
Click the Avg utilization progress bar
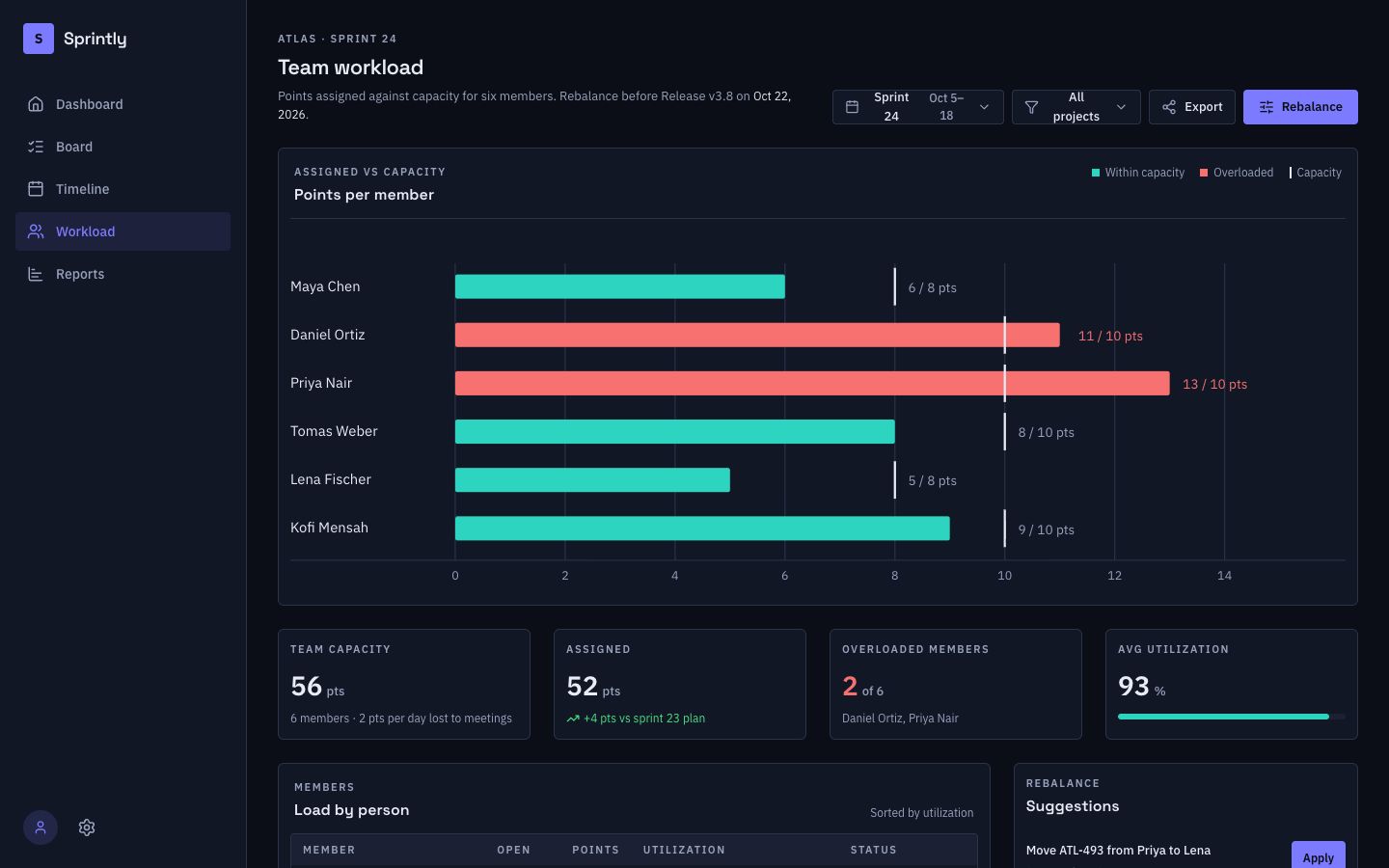click(1232, 717)
